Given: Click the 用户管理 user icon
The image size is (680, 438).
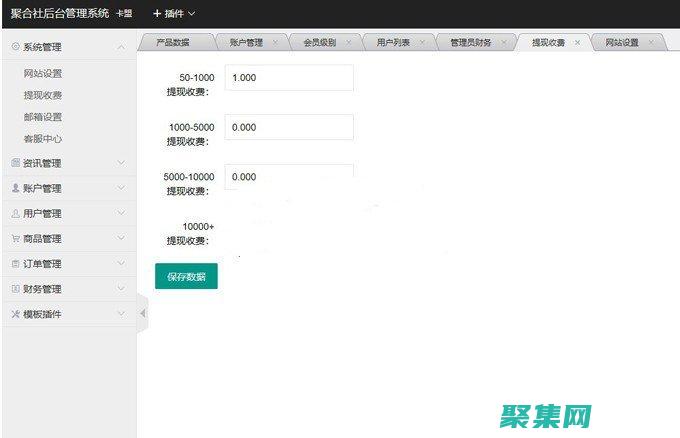Looking at the screenshot, I should pos(16,213).
